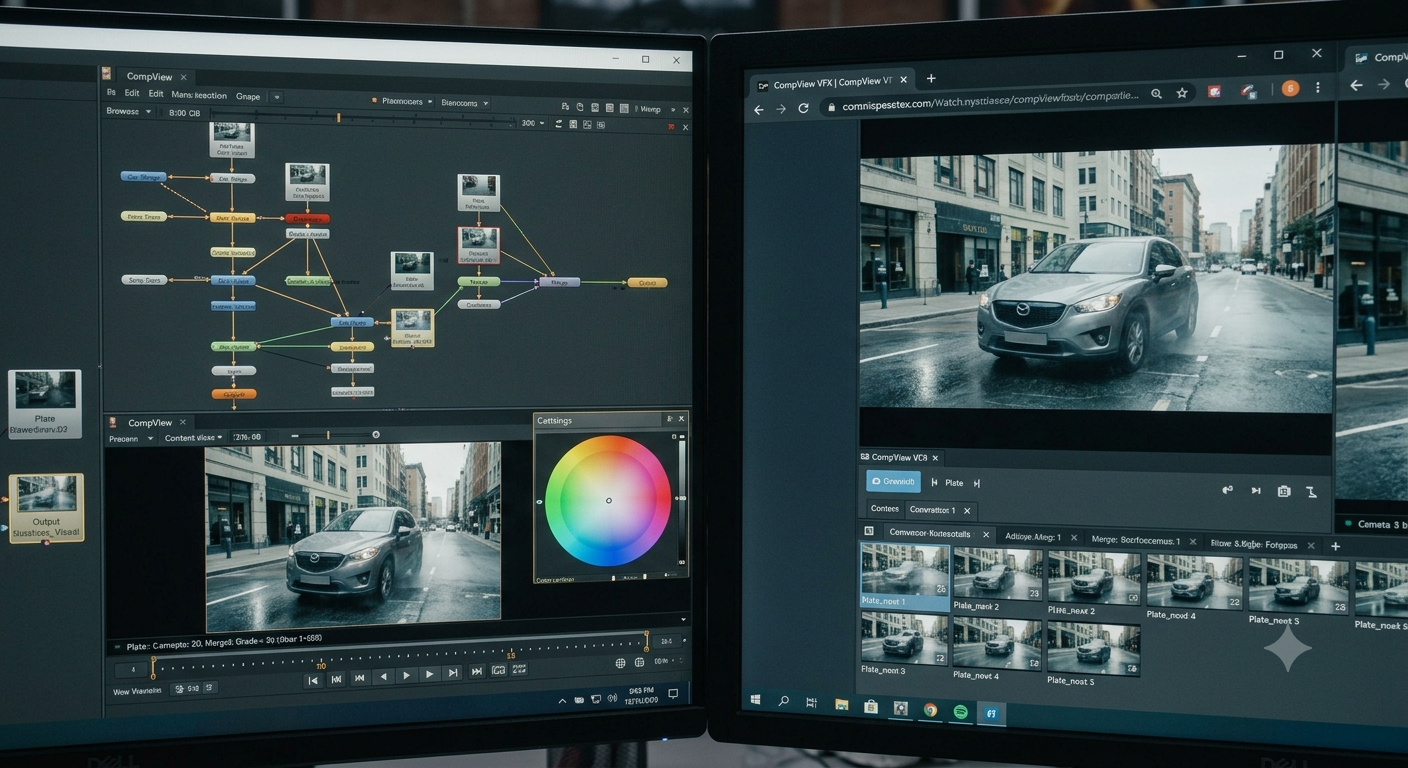Screen dimensions: 1408x768
Task: Click the forward play button in transport
Action: [x=406, y=676]
